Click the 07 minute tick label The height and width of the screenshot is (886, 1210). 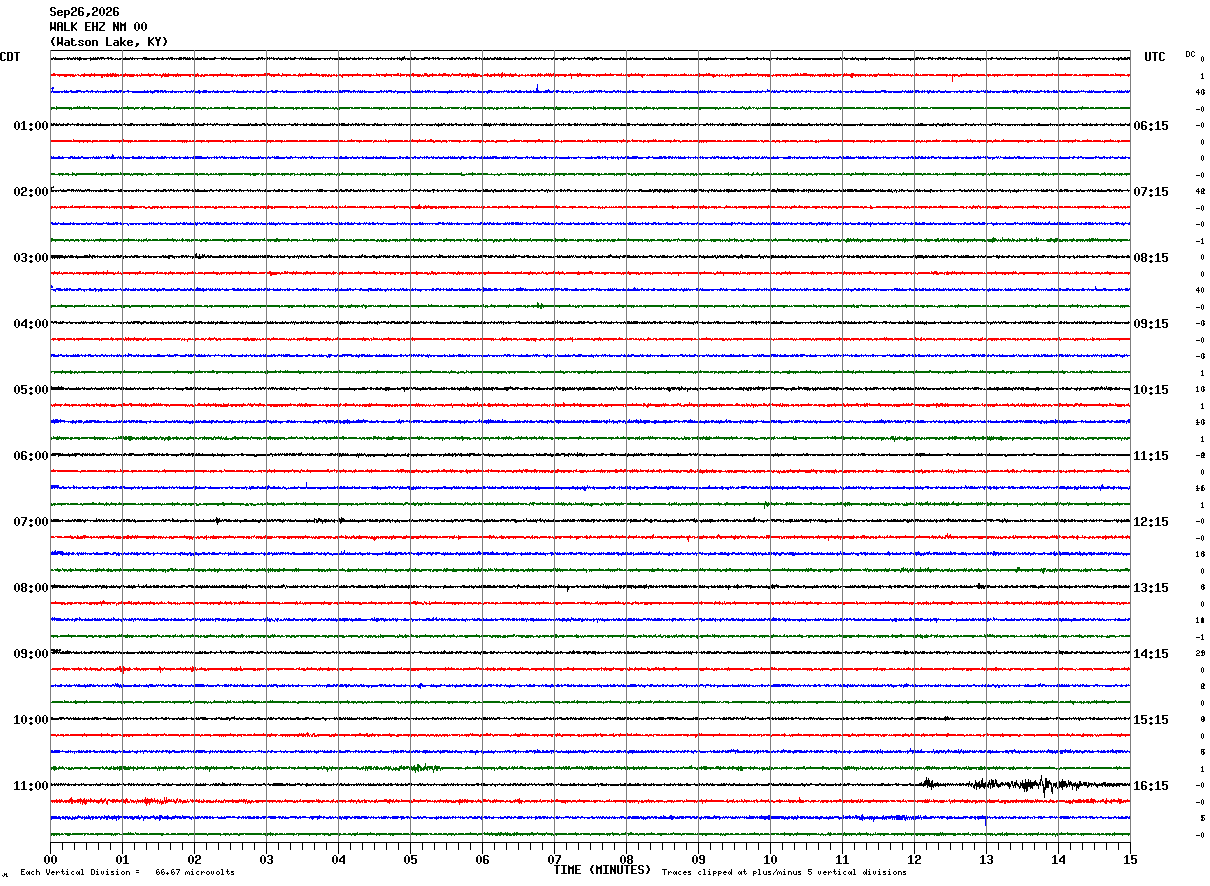pyautogui.click(x=555, y=859)
